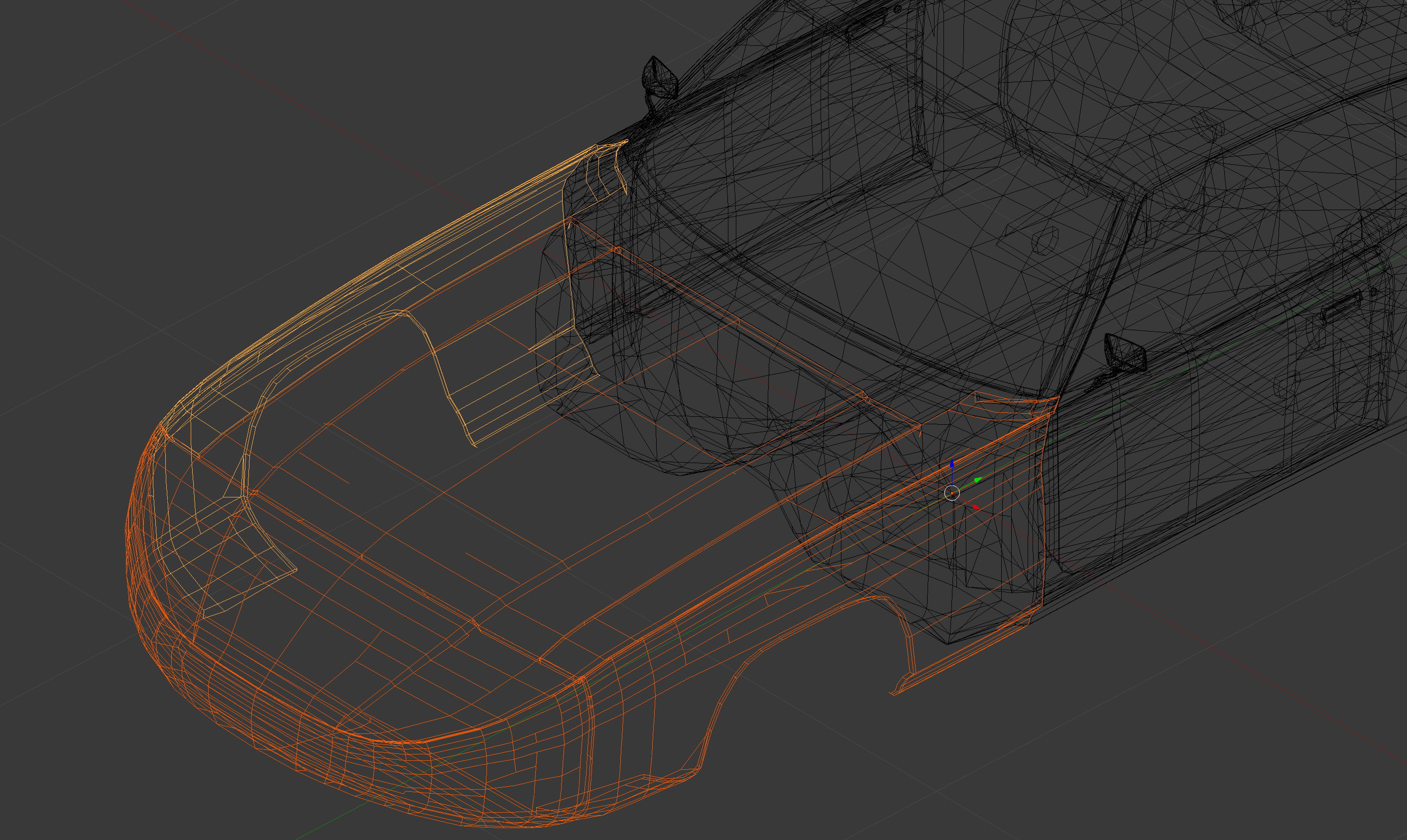Click the orange side skirt strip
This screenshot has height=840, width=1407.
(962, 659)
